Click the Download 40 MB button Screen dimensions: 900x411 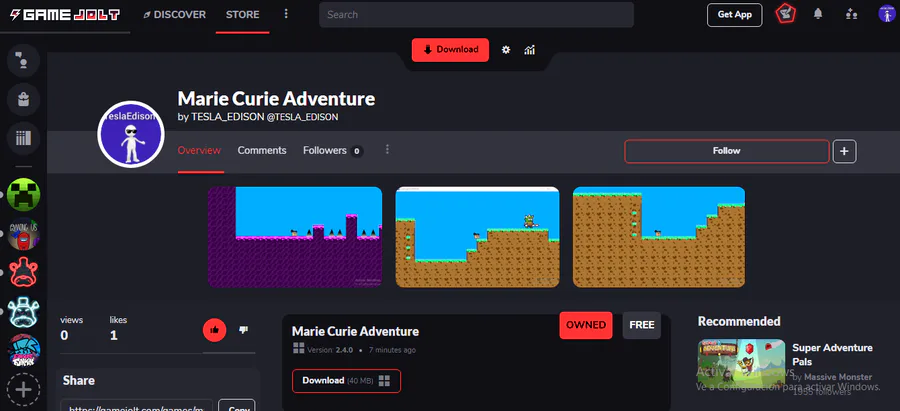346,381
